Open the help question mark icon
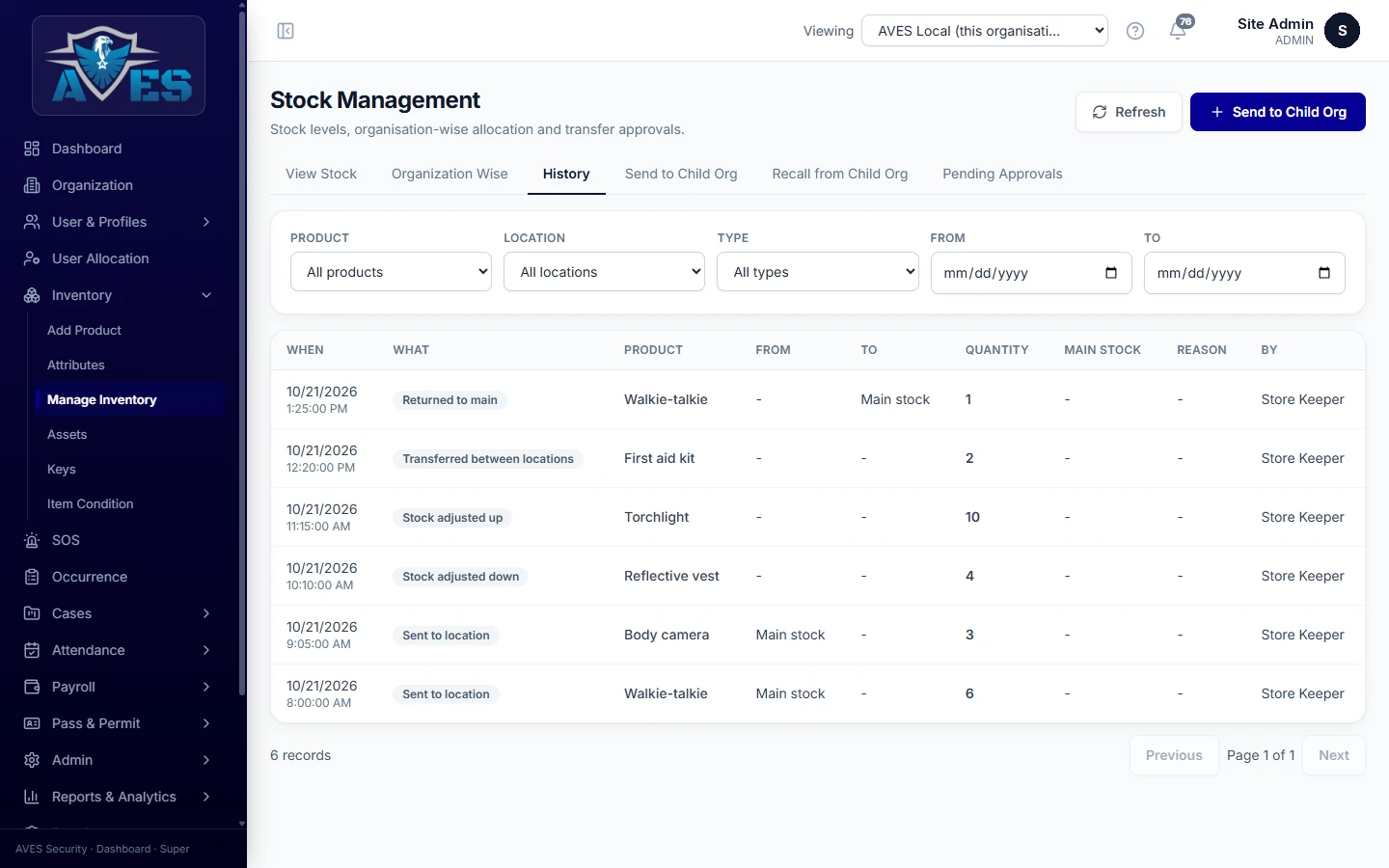The width and height of the screenshot is (1389, 868). tap(1135, 31)
